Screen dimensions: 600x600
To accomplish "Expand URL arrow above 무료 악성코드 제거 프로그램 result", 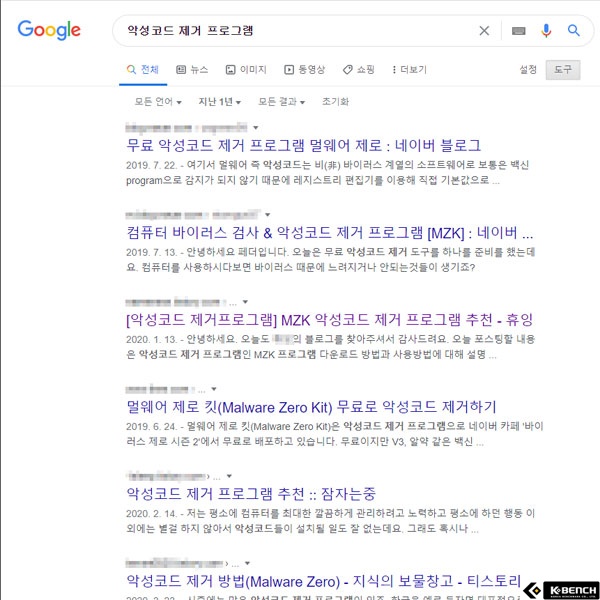I will click(x=256, y=127).
